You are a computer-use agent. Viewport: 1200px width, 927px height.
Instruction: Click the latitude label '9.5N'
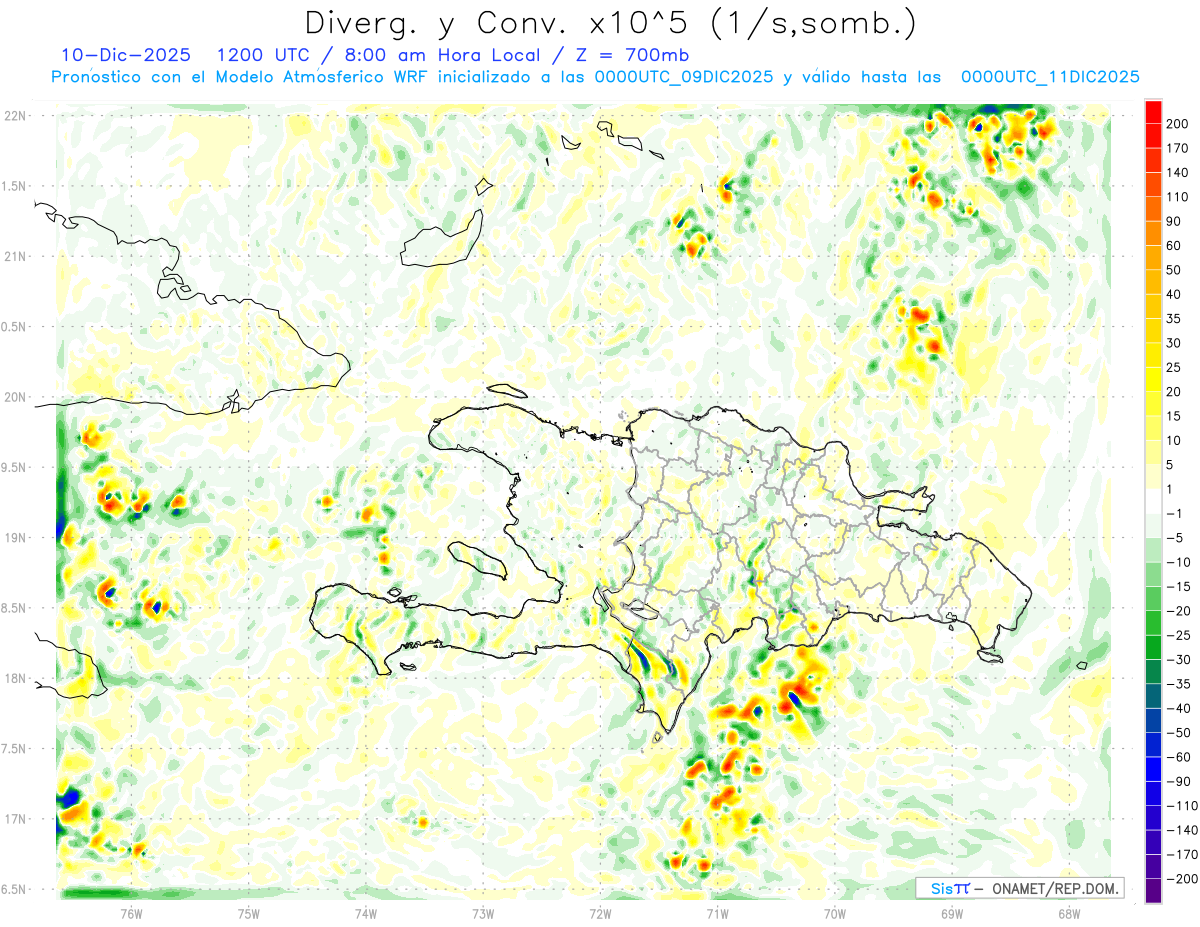[15, 467]
